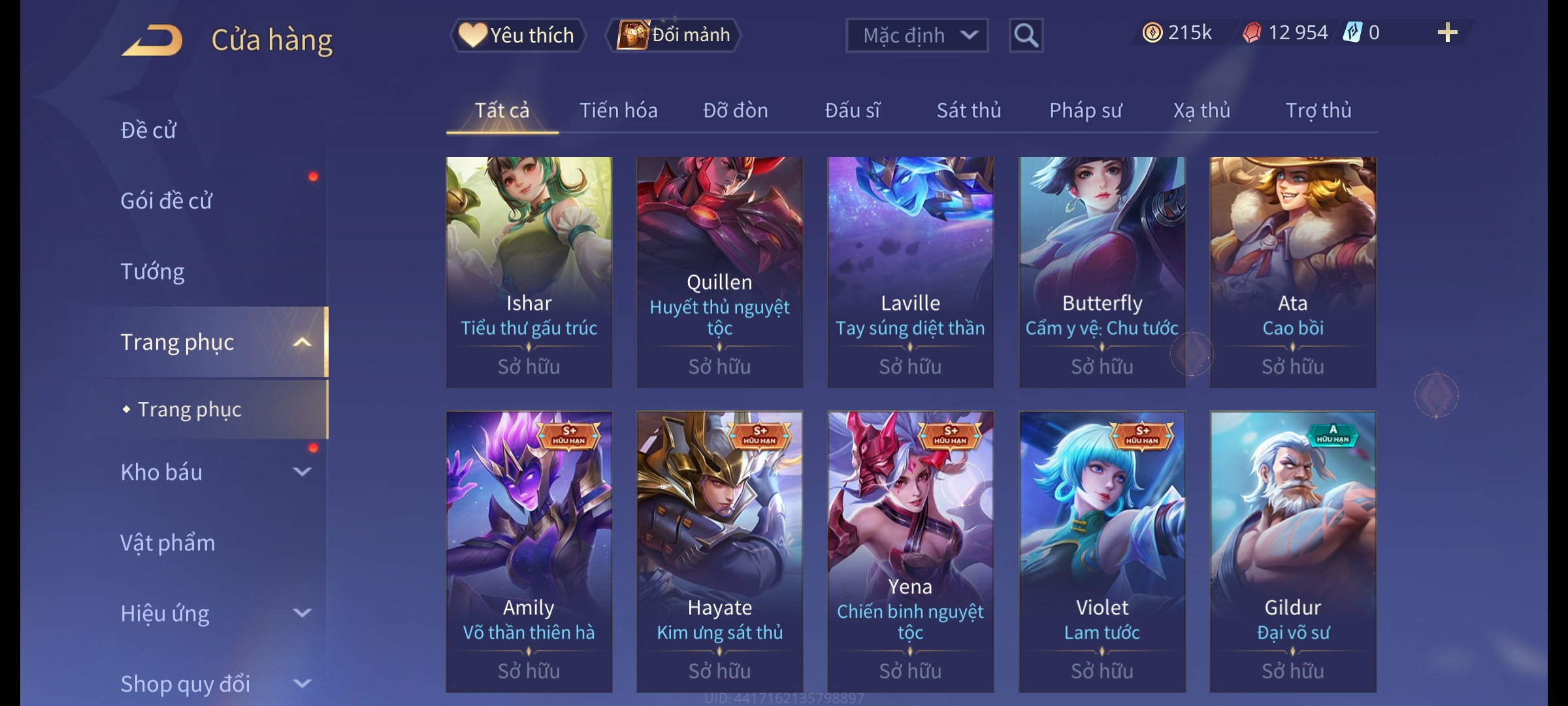Tap the gold coin balance icon

click(1152, 33)
